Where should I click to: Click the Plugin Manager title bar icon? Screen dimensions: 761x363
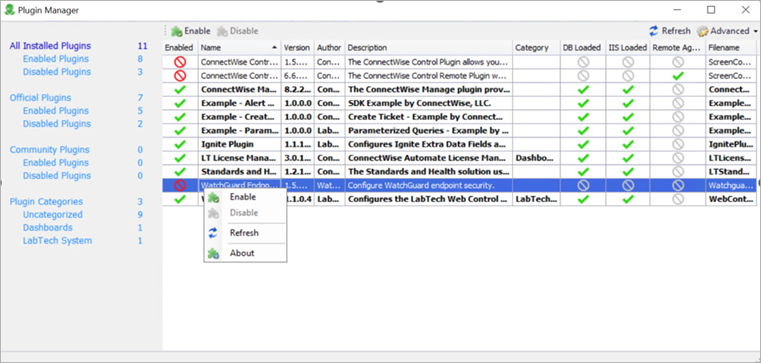pos(9,10)
